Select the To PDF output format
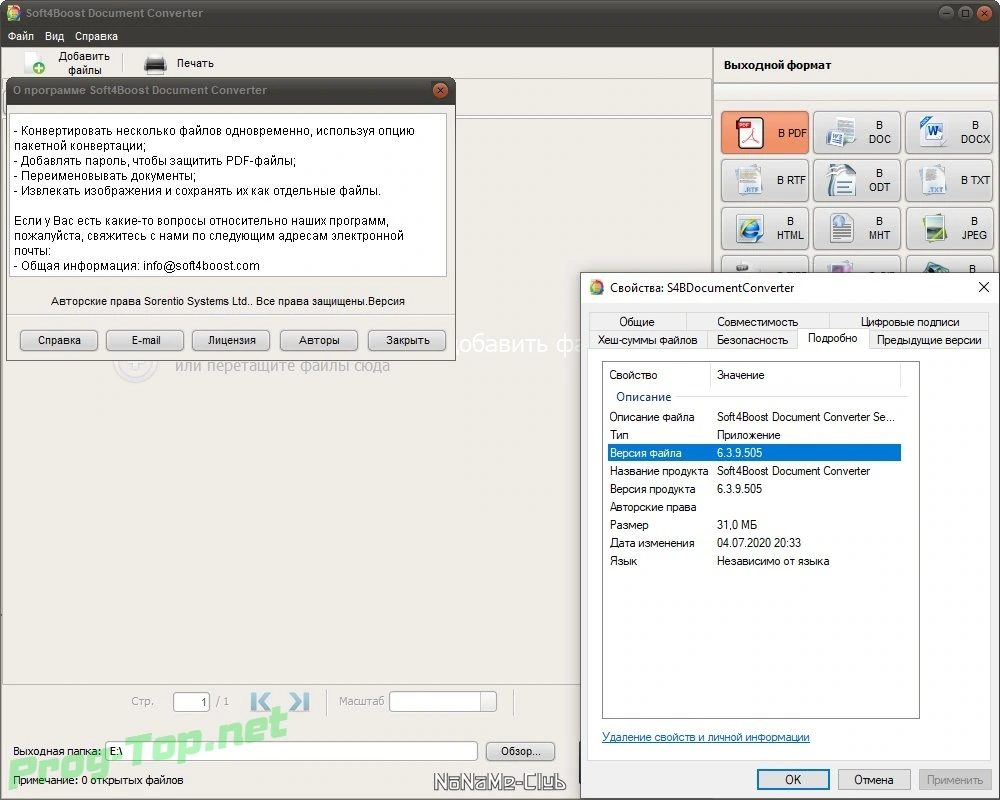The image size is (1000, 800). coord(765,133)
